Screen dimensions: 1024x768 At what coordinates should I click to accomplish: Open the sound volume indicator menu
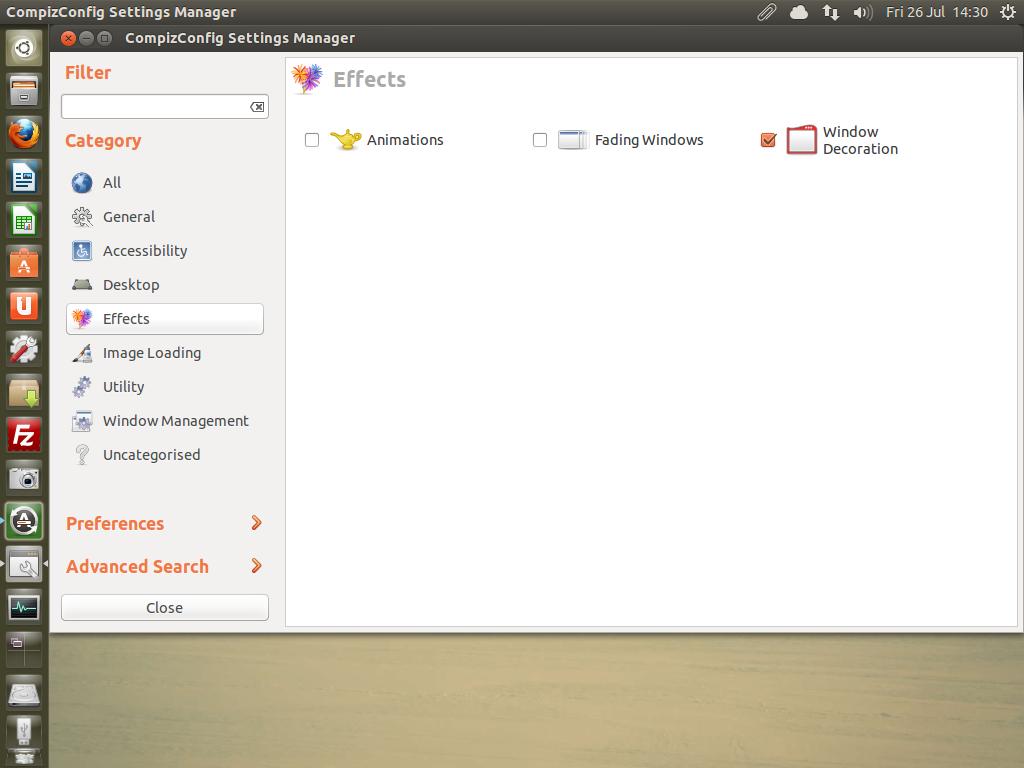tap(862, 12)
